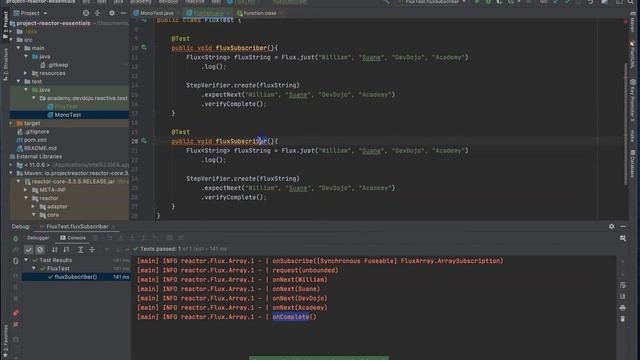The height and width of the screenshot is (360, 640).
Task: Click the onNext(DevDojo) console line
Action: 232,298
